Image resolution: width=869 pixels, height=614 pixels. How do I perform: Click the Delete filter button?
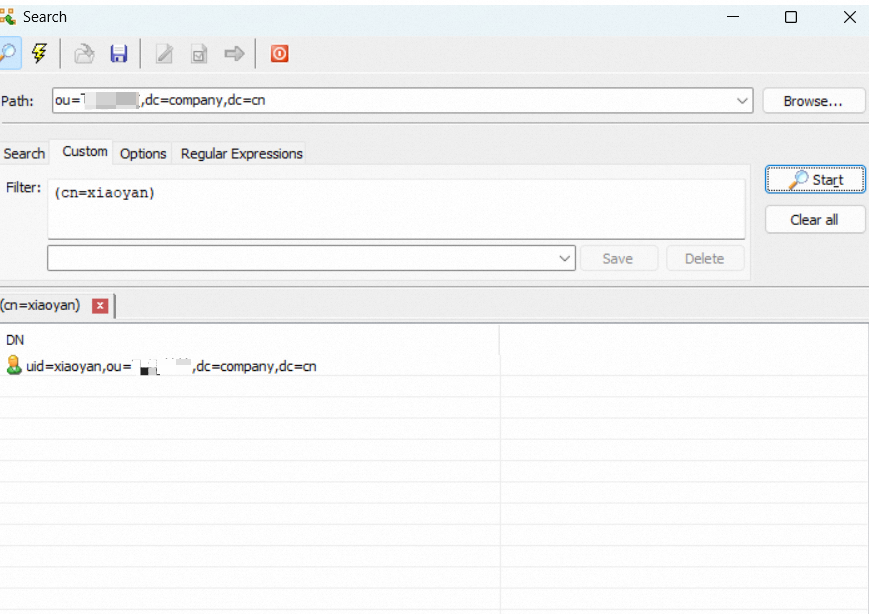(704, 258)
